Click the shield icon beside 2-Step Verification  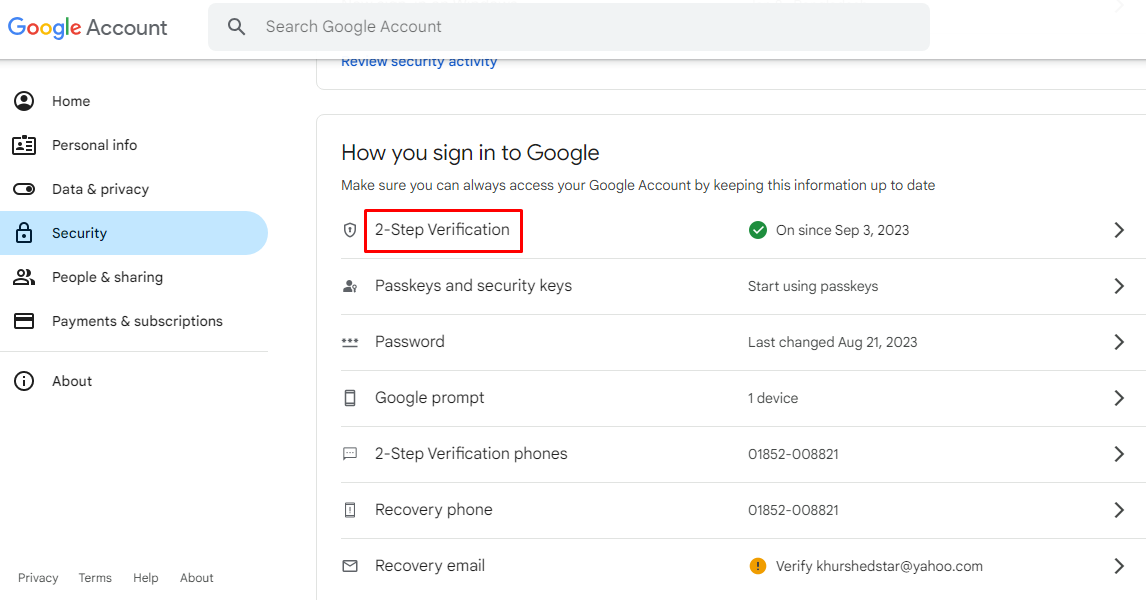[350, 230]
